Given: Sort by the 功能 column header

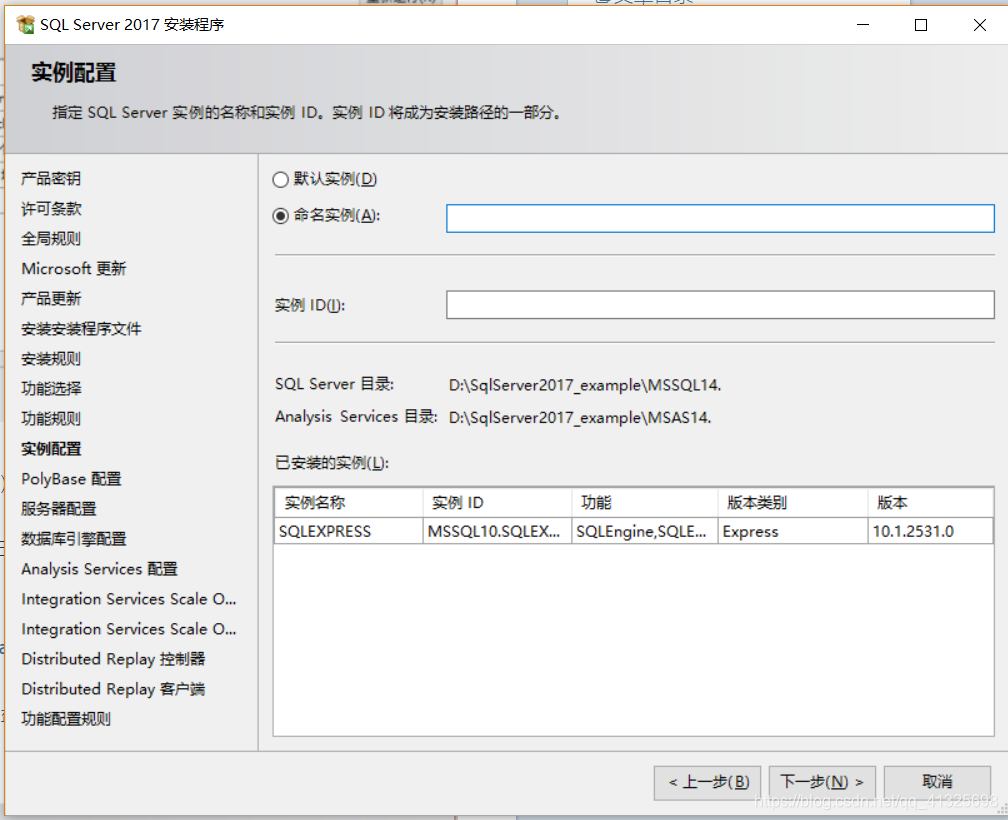Looking at the screenshot, I should coord(645,503).
